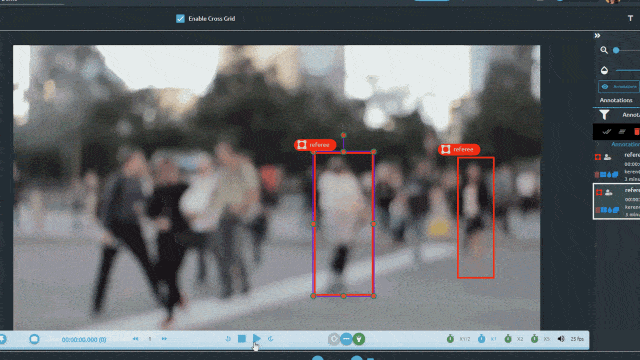
Task: Click the blue Annotations list header
Action: (x=625, y=144)
